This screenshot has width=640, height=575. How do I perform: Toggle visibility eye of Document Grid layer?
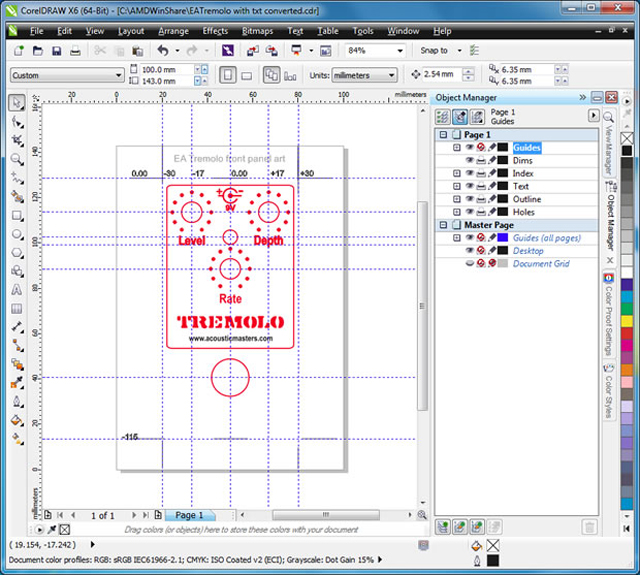tap(469, 263)
